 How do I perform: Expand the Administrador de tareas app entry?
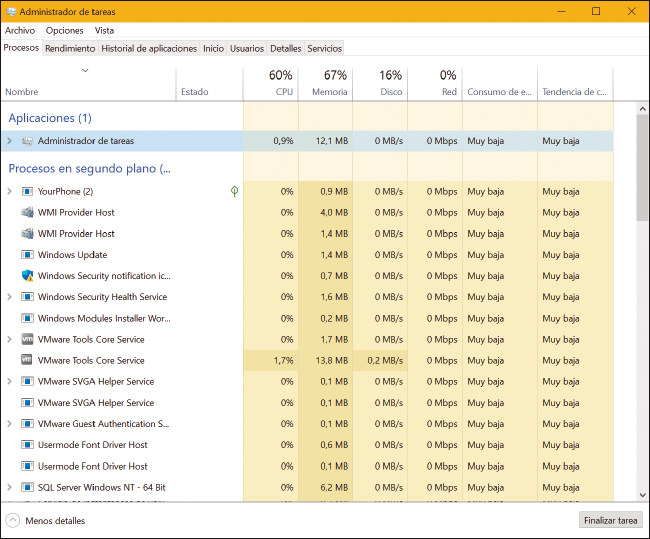pos(9,141)
